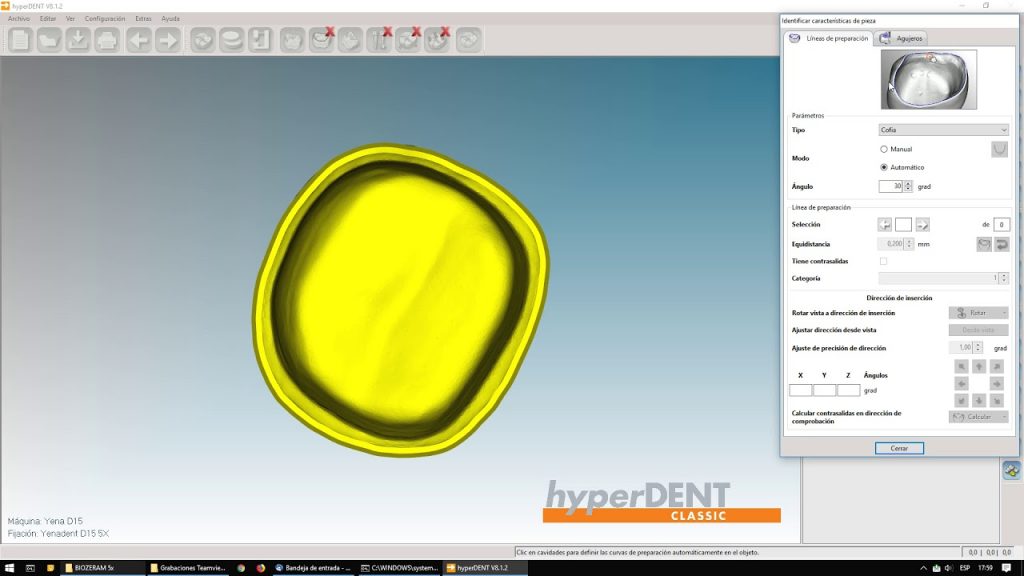Switch to the Agujeros tab

pos(902,38)
